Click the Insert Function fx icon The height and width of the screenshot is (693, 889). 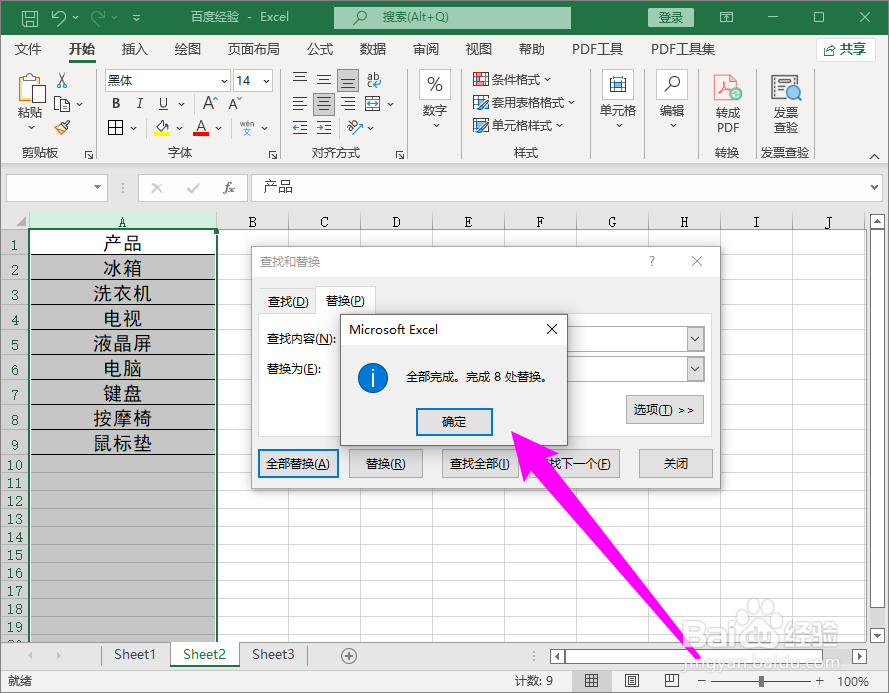228,188
